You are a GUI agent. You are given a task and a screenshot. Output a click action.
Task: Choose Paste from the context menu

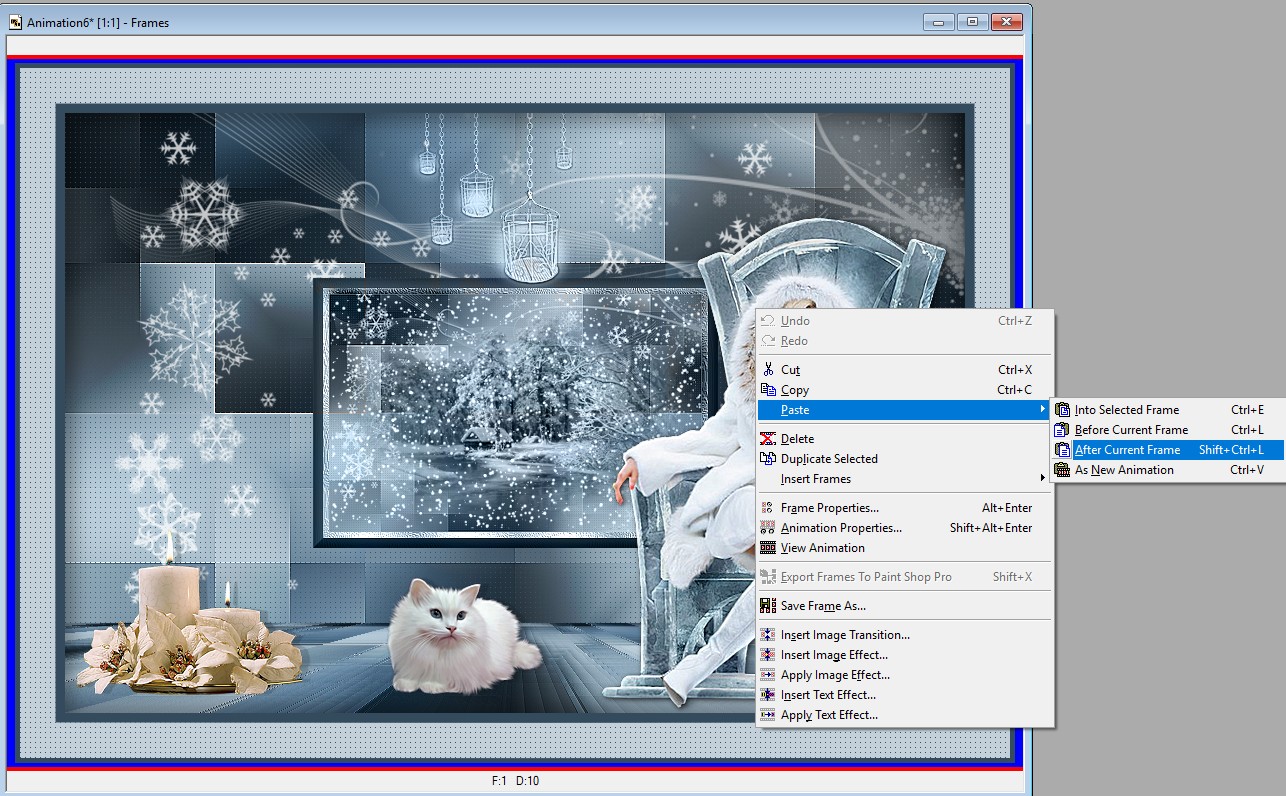pos(903,410)
